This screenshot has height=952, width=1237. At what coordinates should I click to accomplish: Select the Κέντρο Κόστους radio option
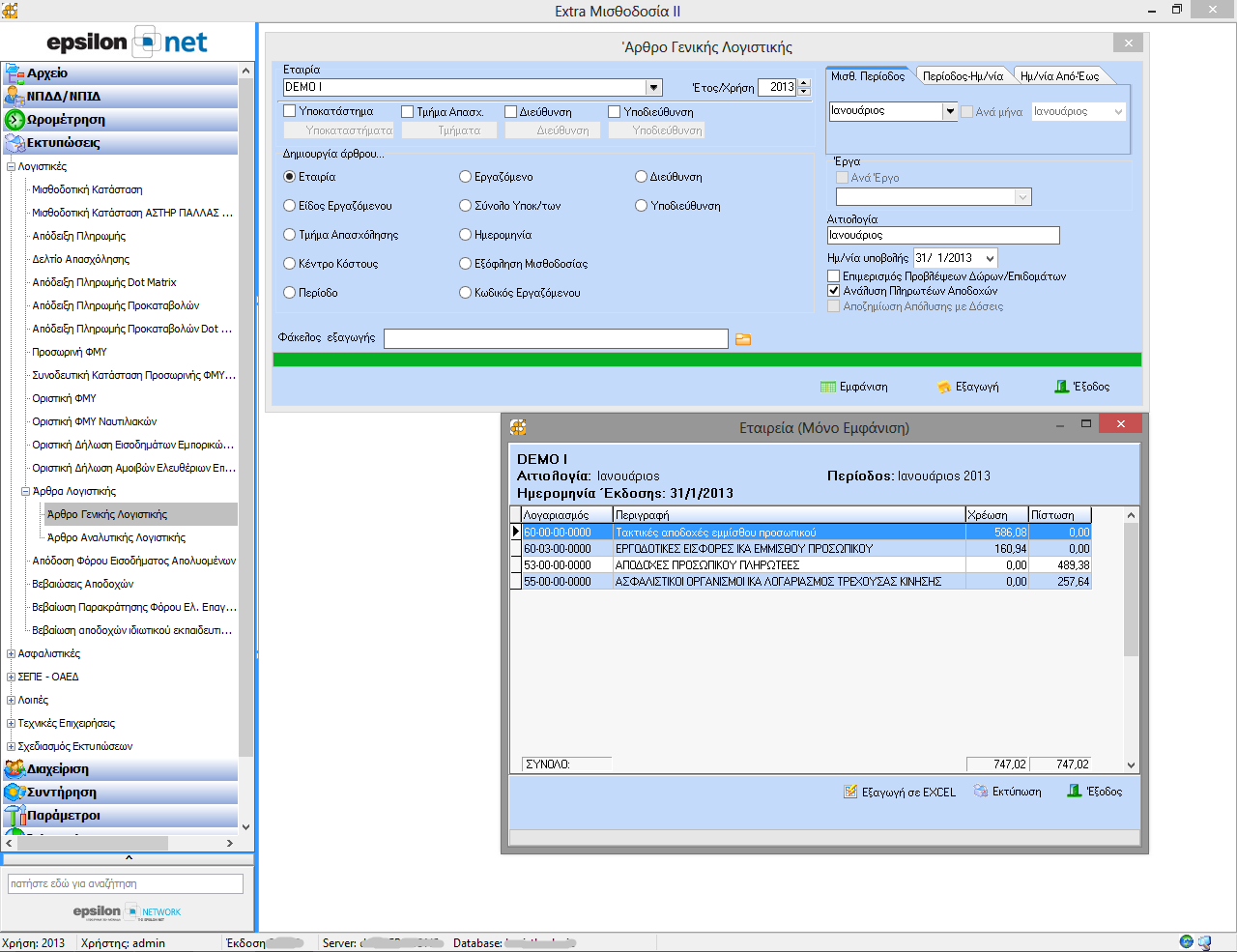(290, 264)
